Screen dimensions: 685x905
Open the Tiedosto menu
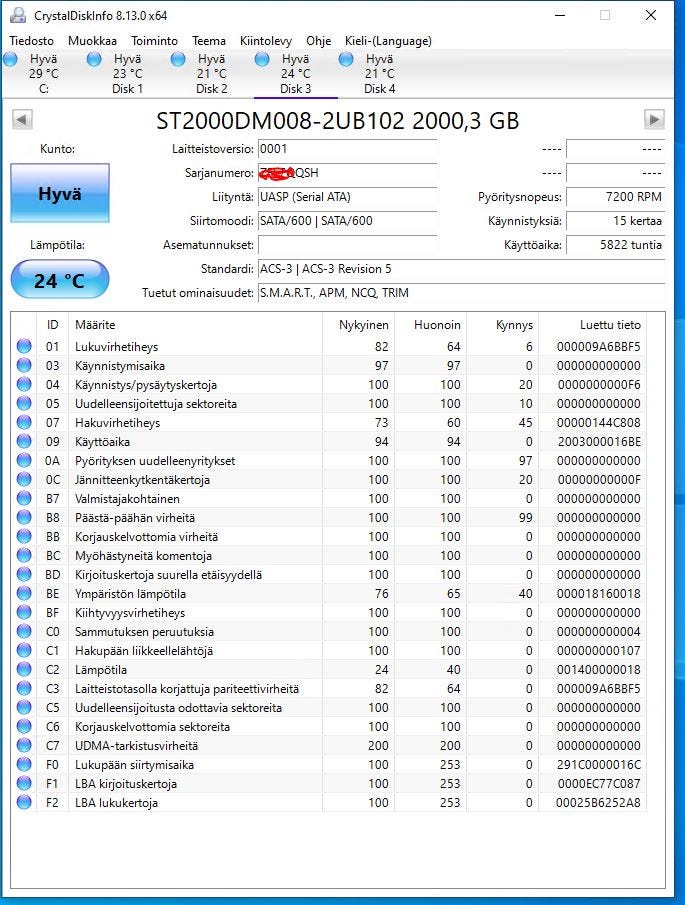31,41
